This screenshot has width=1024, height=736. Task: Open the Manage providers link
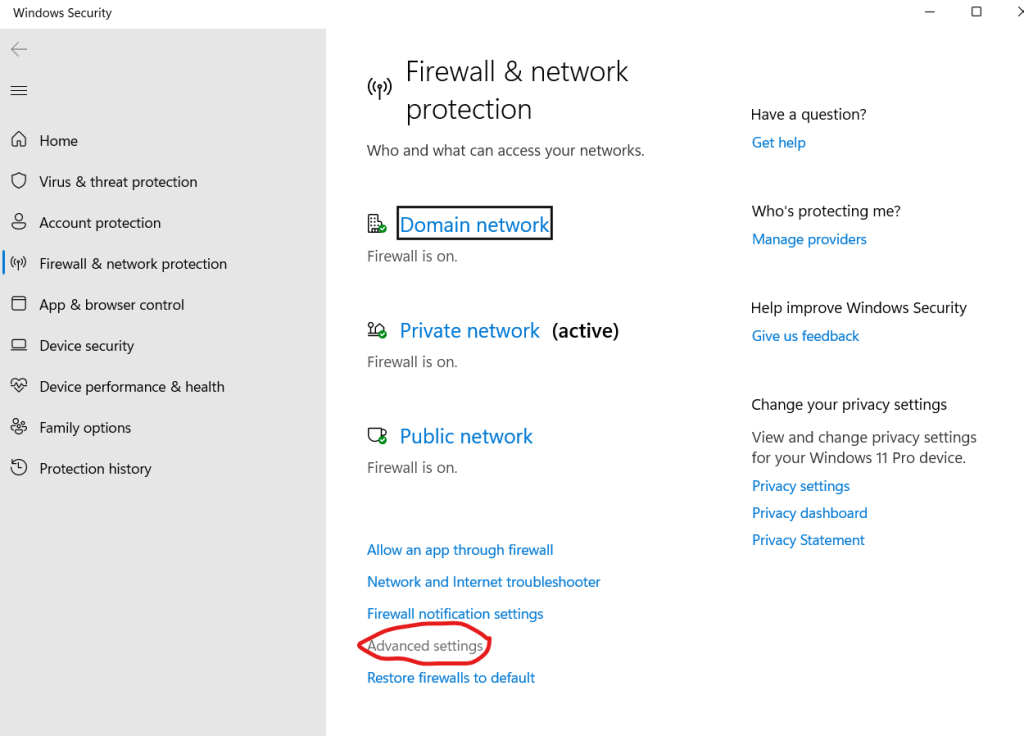809,240
